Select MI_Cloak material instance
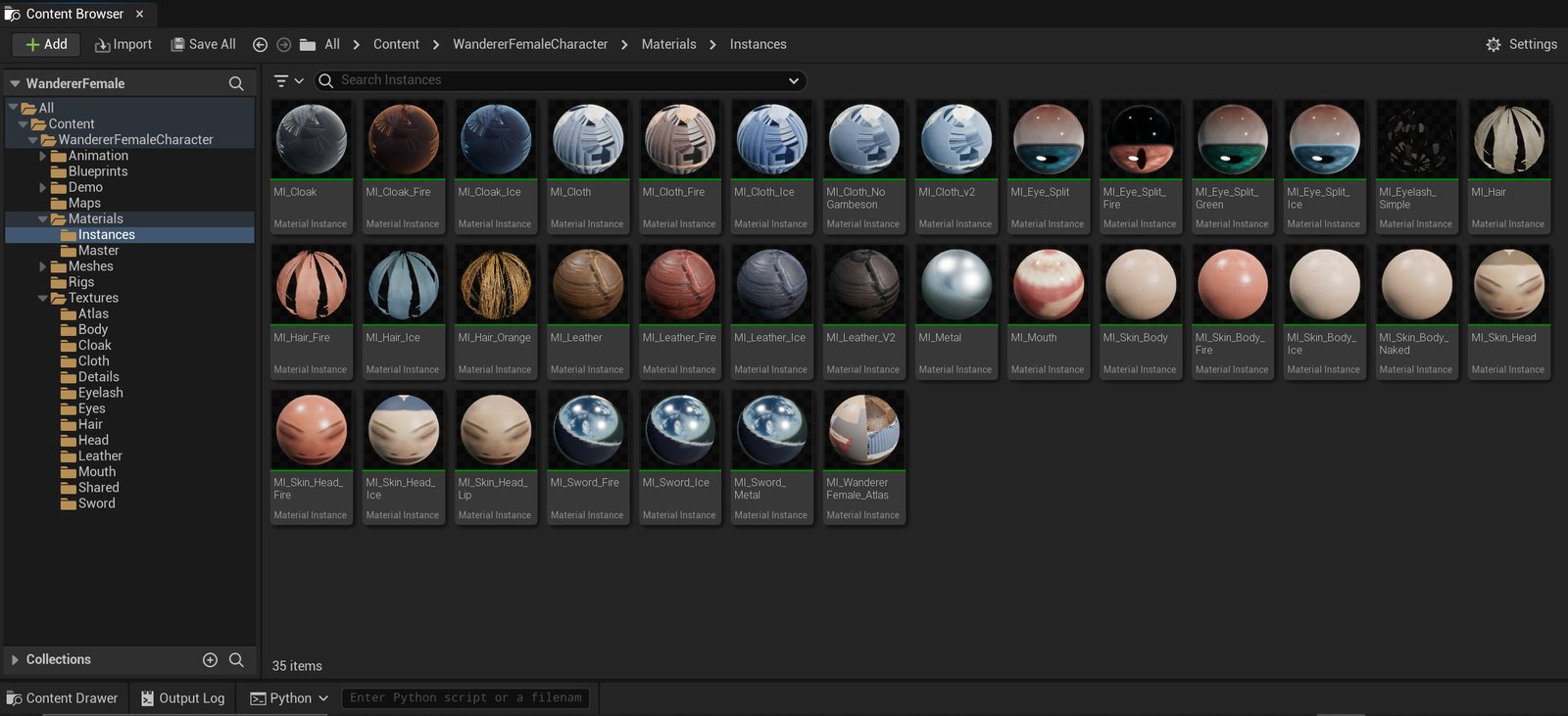This screenshot has width=1568, height=716. [311, 167]
